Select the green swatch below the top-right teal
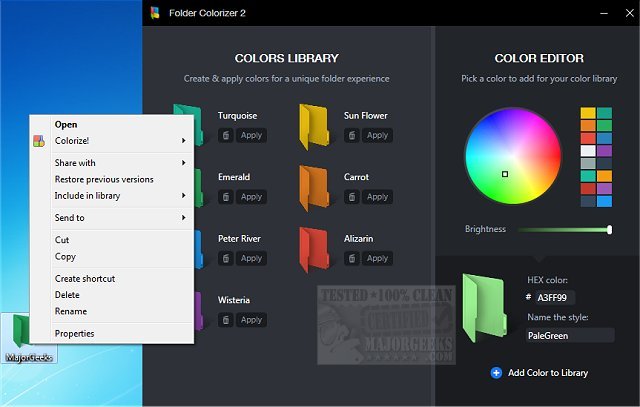 click(604, 125)
